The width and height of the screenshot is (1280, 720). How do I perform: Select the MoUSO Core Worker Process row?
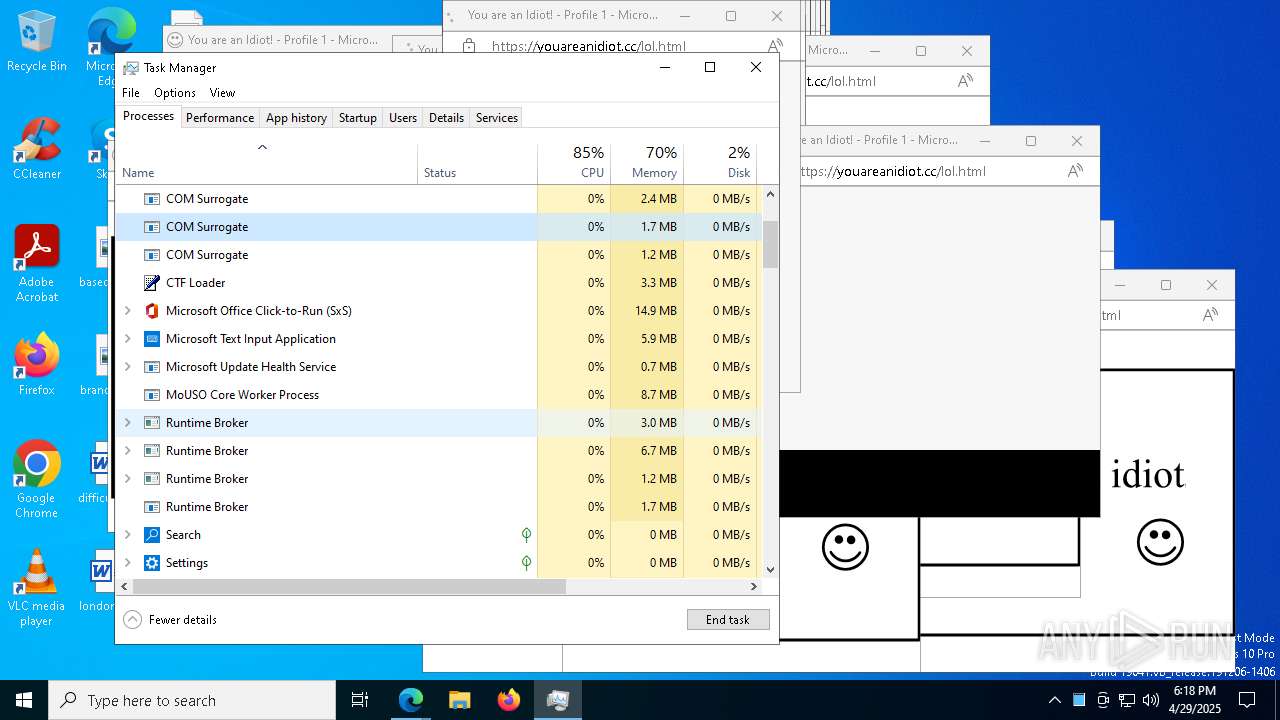[x=439, y=395]
